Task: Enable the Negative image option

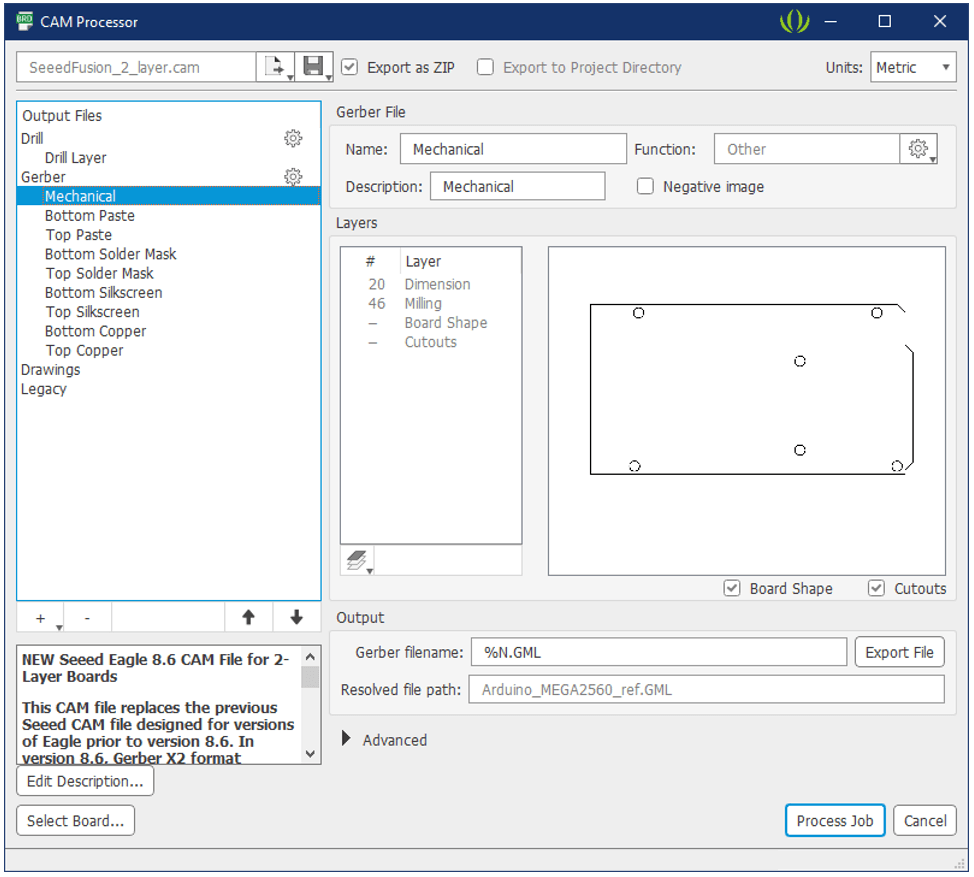Action: [x=645, y=187]
